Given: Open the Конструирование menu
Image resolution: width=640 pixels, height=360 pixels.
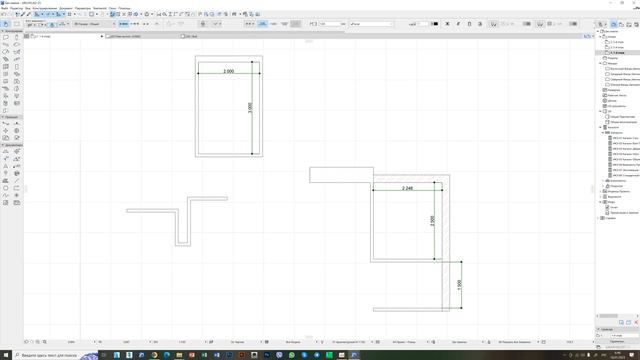Looking at the screenshot, I should (44, 8).
